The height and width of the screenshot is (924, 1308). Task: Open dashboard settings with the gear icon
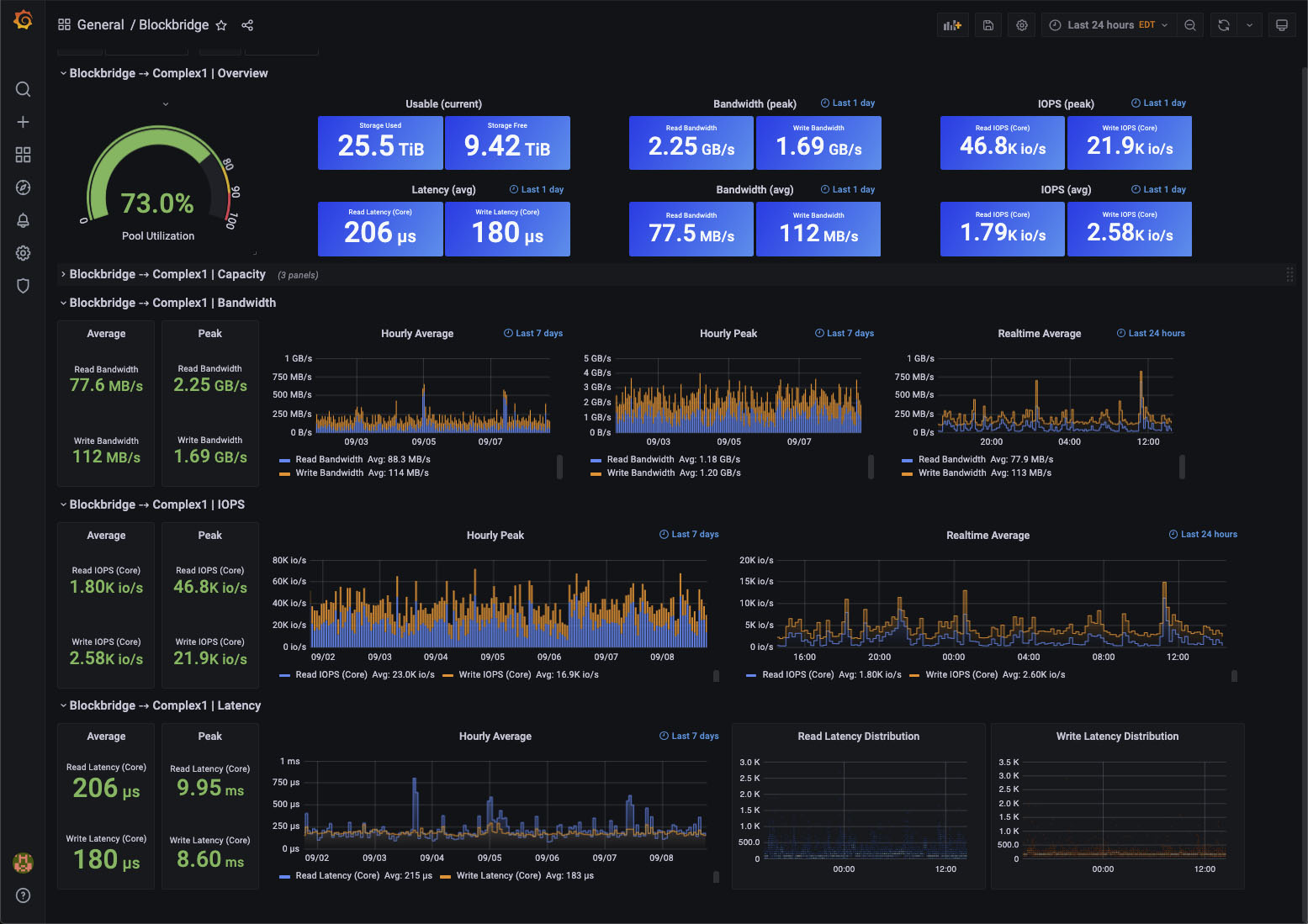pos(1021,24)
